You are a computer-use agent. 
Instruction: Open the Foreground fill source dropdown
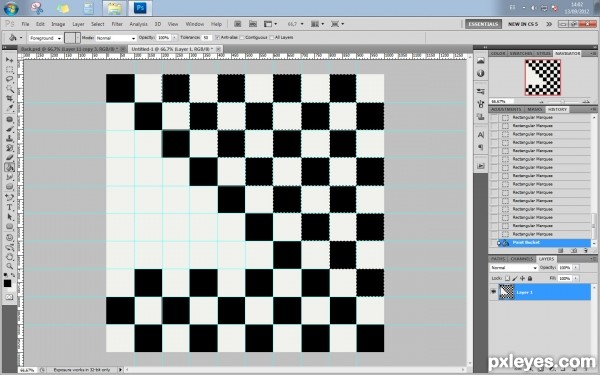pyautogui.click(x=45, y=38)
